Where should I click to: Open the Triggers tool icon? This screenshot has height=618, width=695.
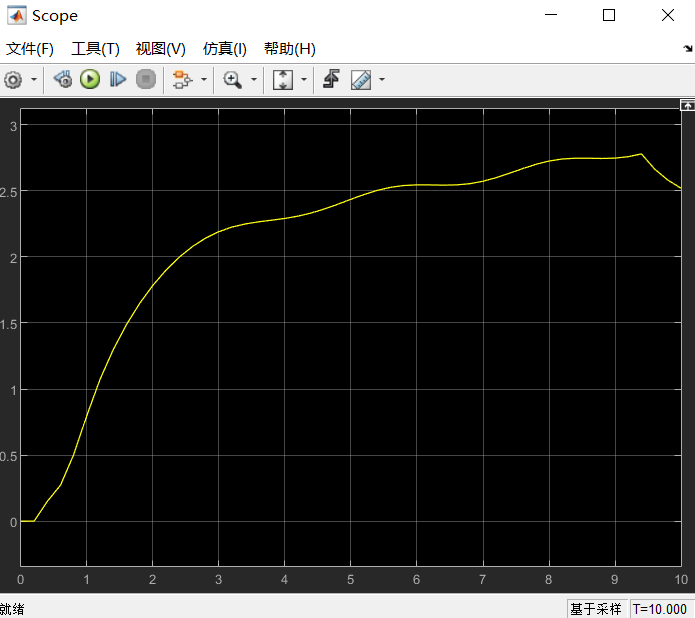(x=332, y=79)
